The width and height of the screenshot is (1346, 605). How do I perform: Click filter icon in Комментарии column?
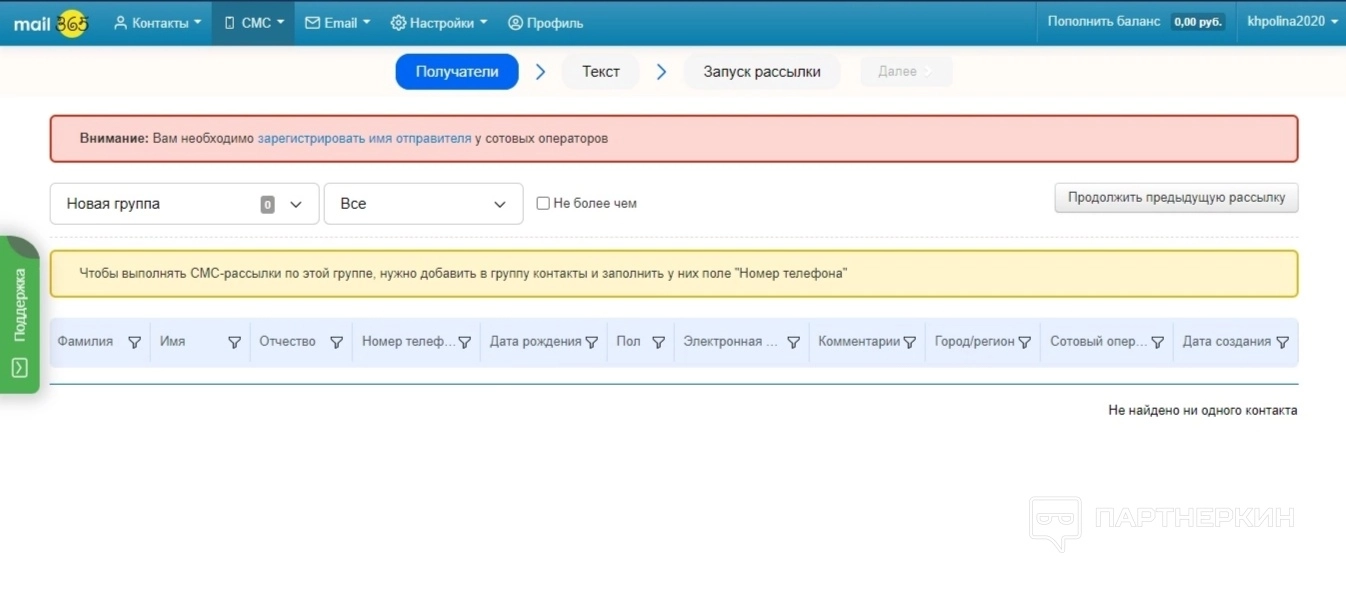(909, 342)
